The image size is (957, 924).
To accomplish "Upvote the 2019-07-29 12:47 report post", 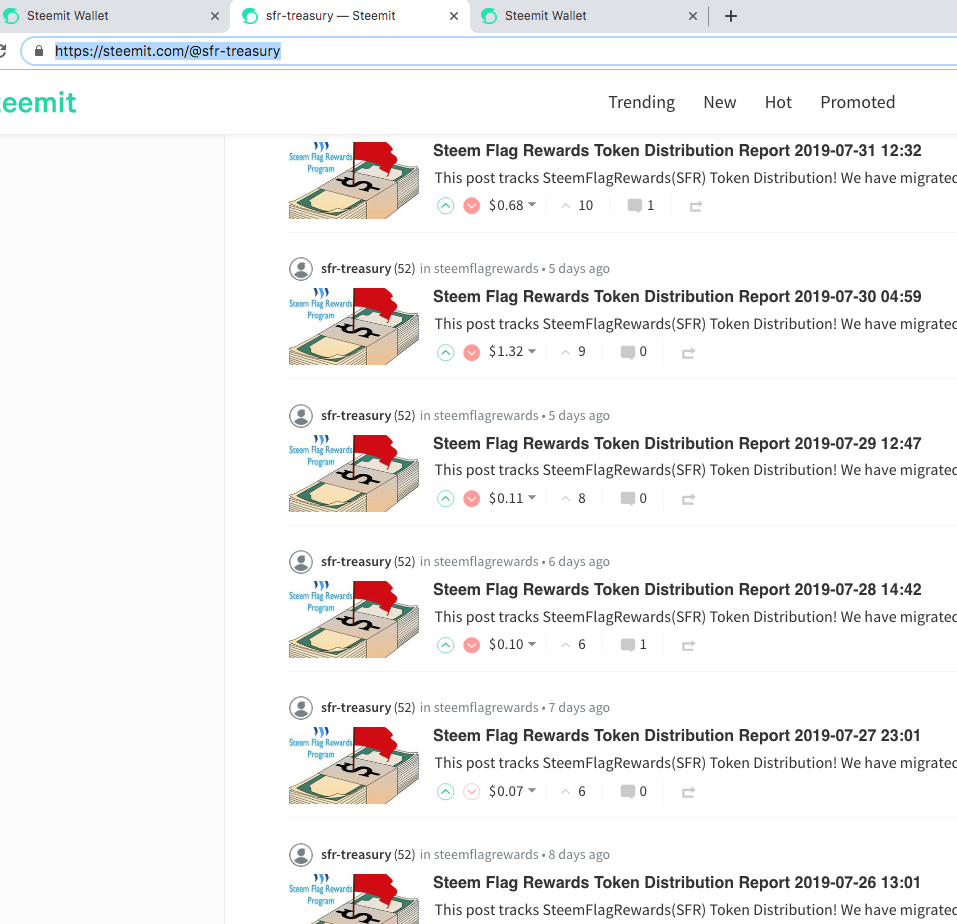I will click(x=446, y=499).
